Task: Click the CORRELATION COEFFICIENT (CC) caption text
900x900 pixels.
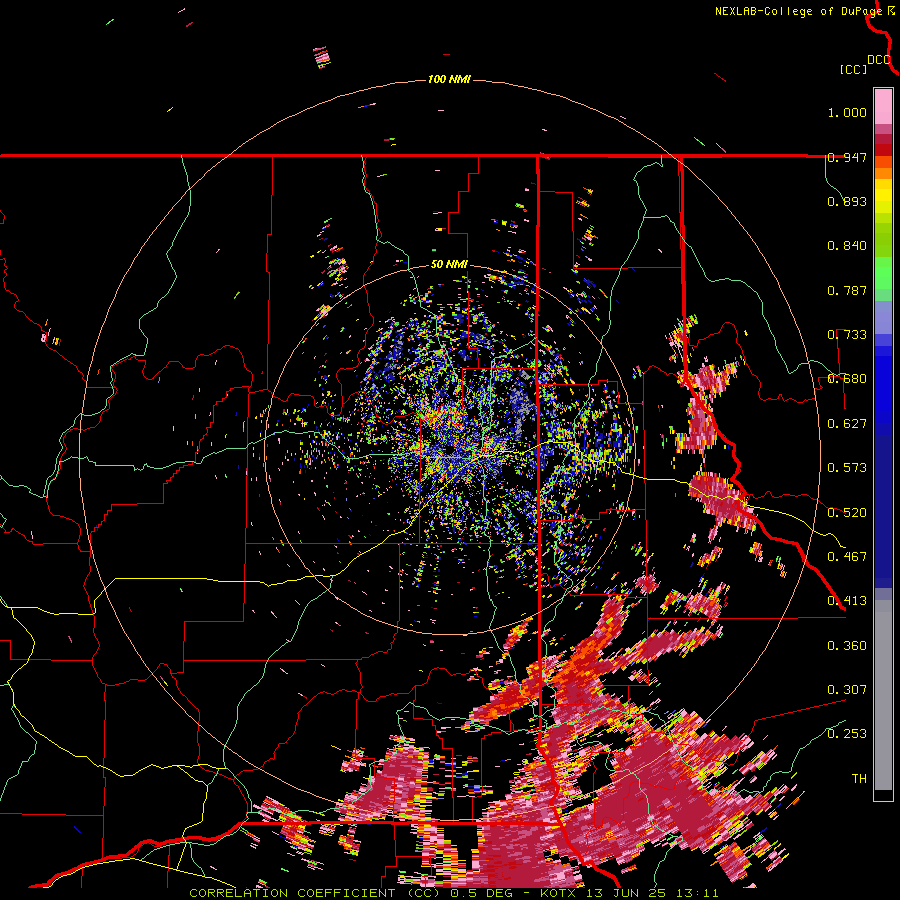Action: coord(315,893)
